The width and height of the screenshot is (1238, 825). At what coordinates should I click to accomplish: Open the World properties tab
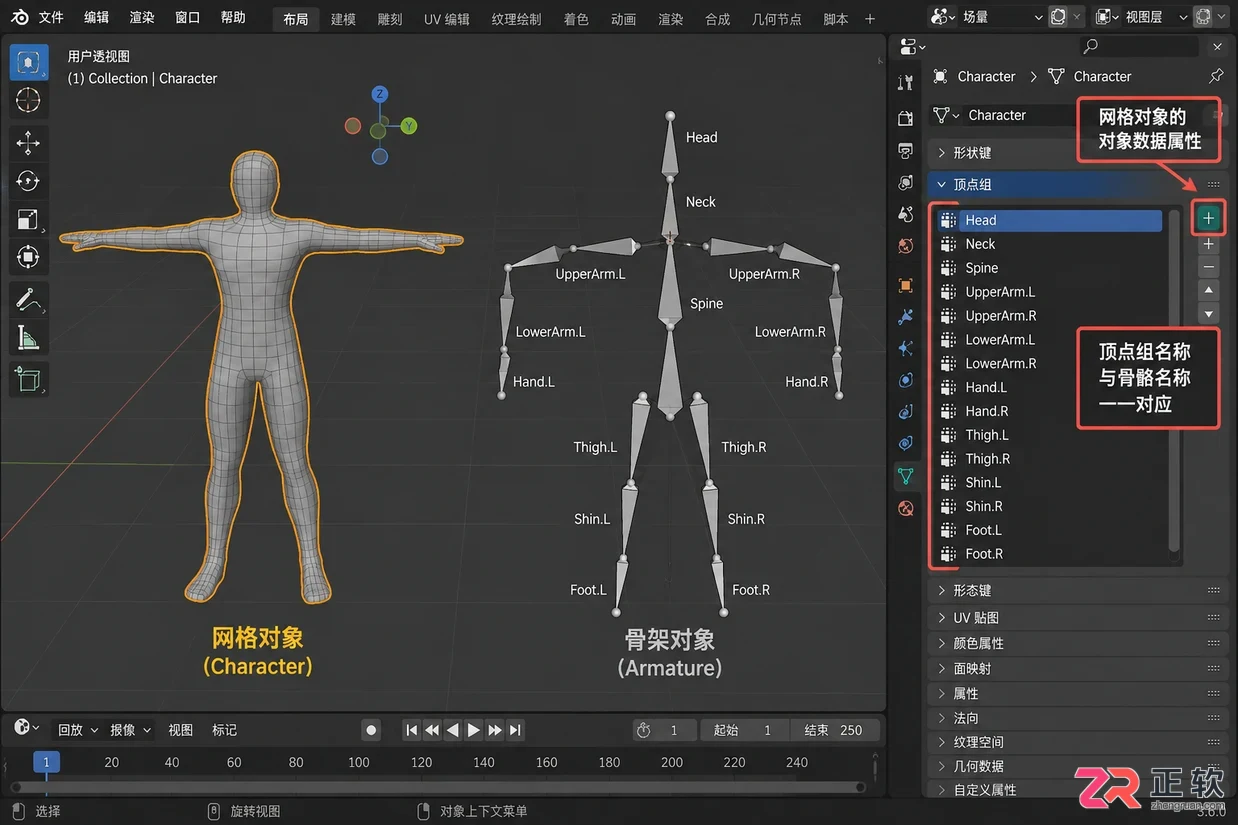[906, 246]
